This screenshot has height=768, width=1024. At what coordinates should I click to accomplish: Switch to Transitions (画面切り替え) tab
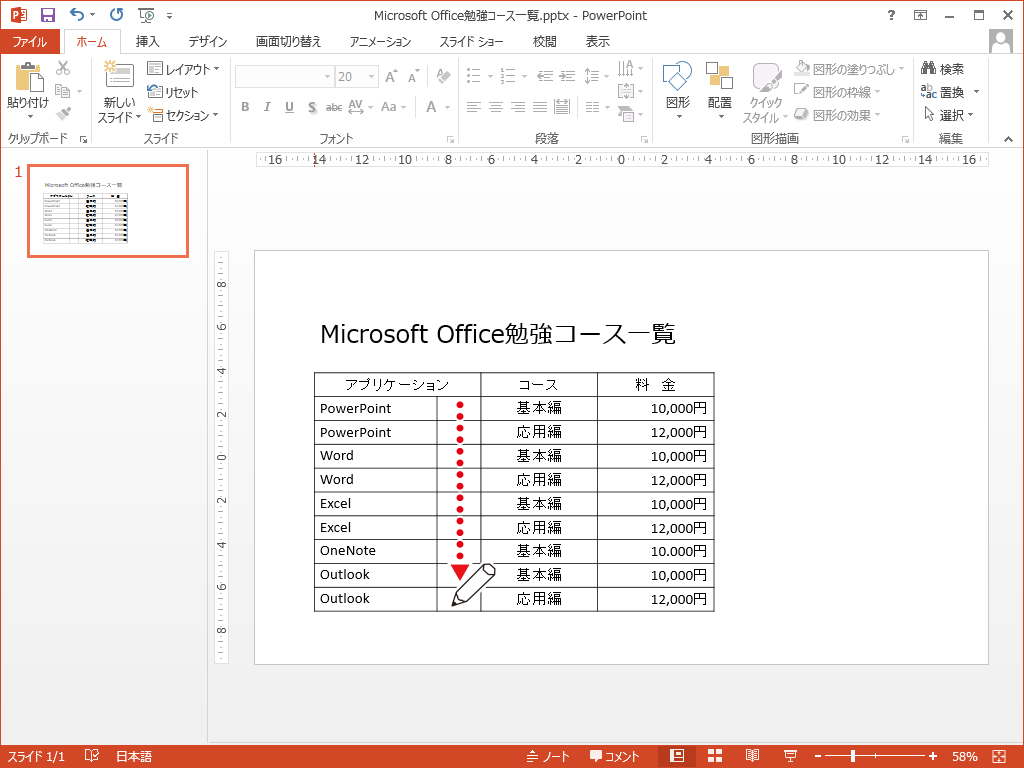(288, 41)
